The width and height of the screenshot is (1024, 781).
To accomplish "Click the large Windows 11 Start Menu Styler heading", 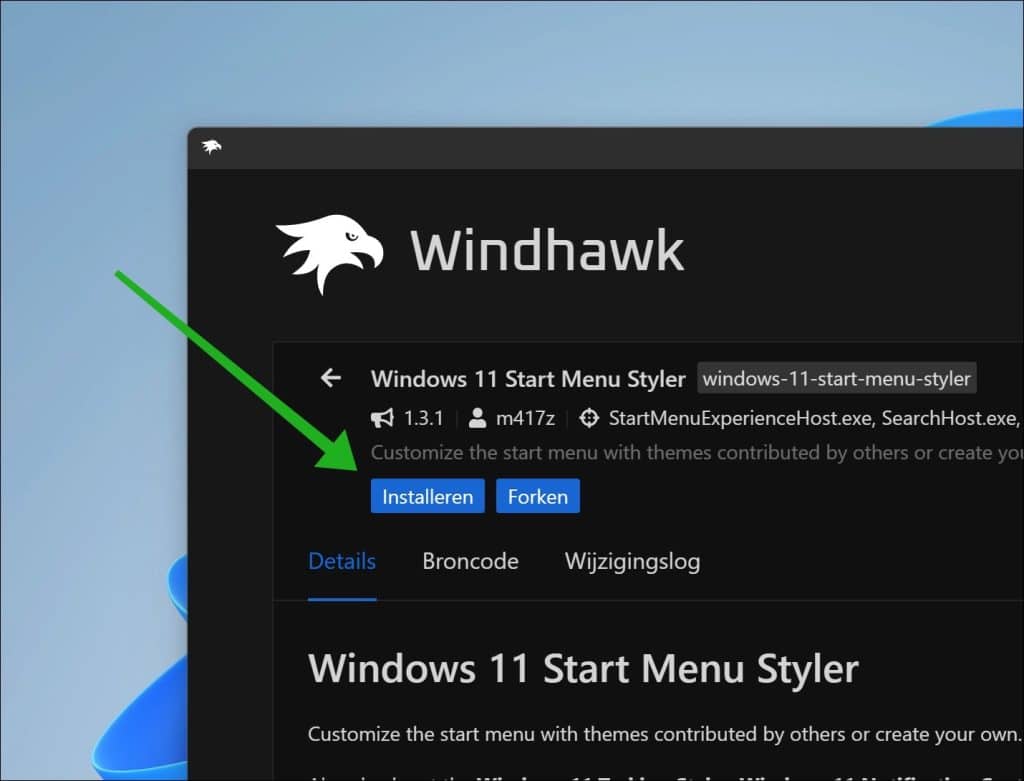I will pyautogui.click(x=583, y=668).
